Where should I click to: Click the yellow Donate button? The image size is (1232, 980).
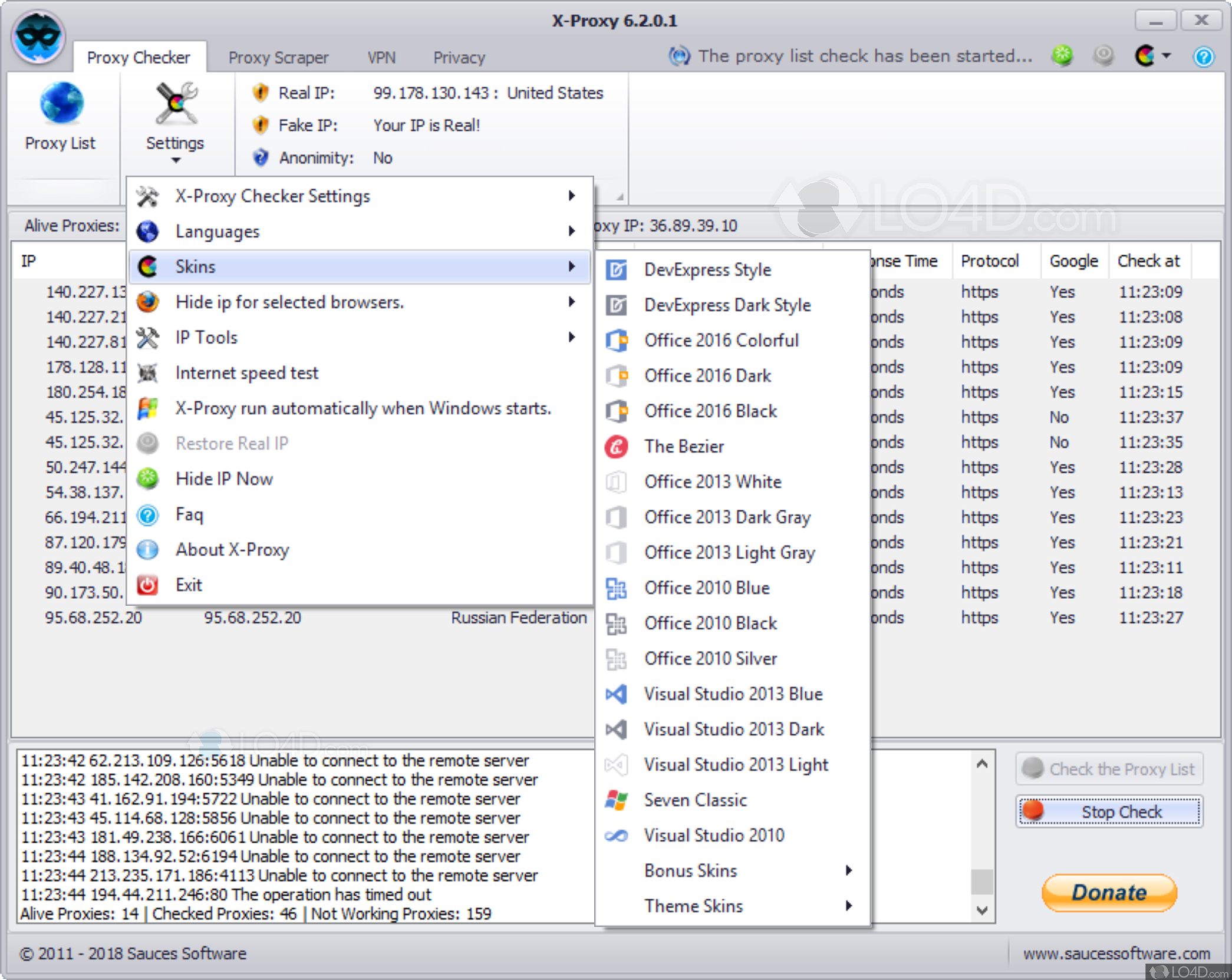click(1108, 892)
